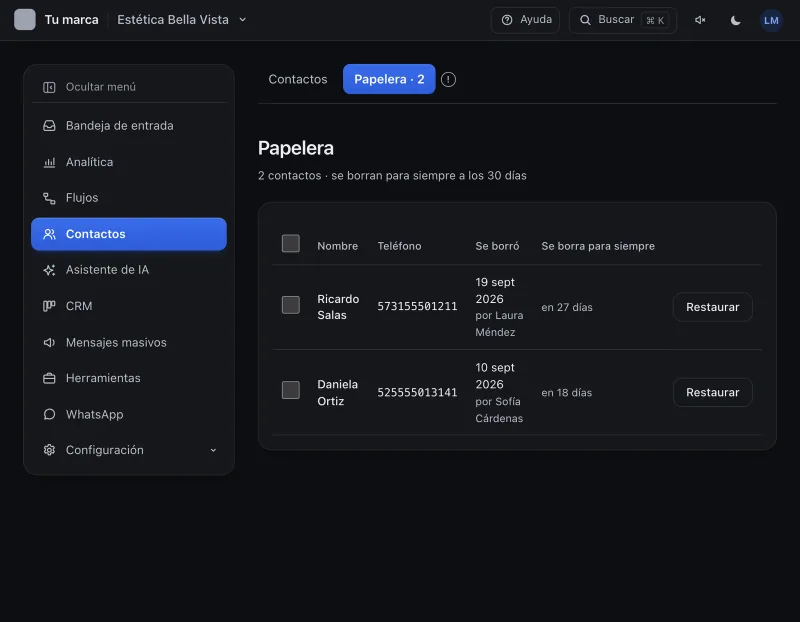Click the Contactos people icon in sidebar
This screenshot has height=622, width=800.
coord(49,234)
